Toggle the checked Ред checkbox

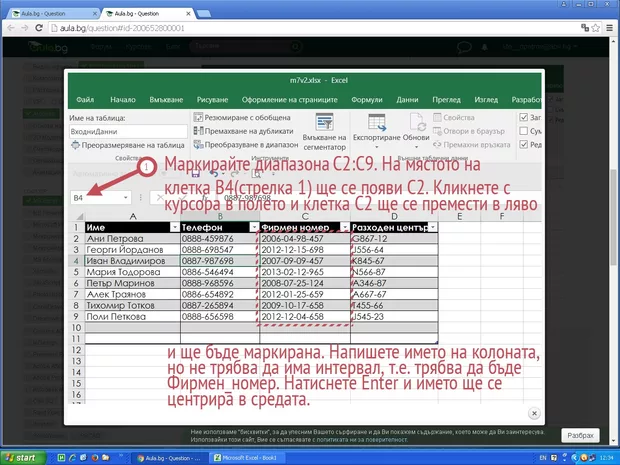(524, 144)
